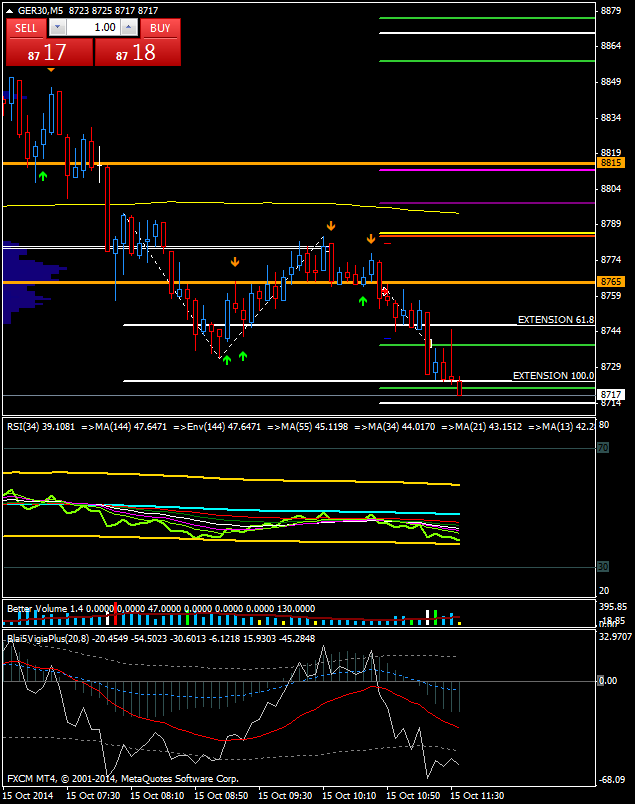This screenshot has width=635, height=804.
Task: Select orange down arrow above the 08:50 candles
Action: (235, 262)
